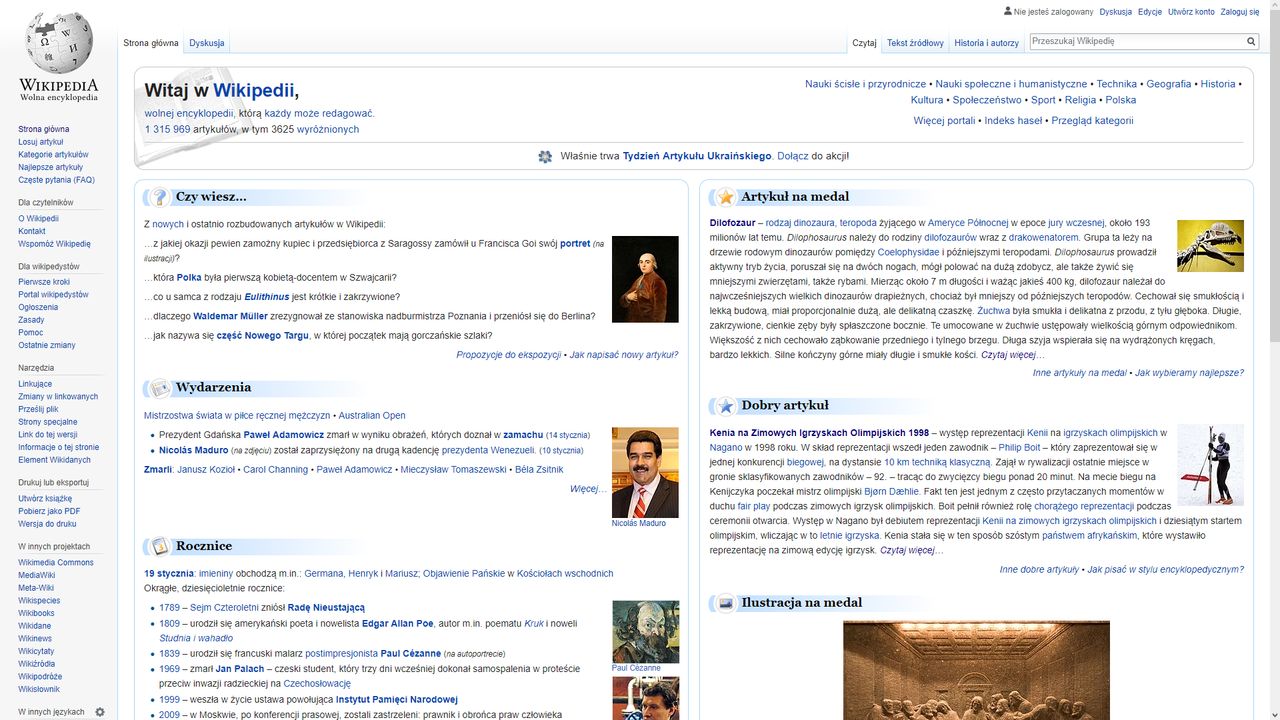Click 'Propozycje do ekspozycji' link
Viewport: 1280px width, 720px height.
point(509,355)
